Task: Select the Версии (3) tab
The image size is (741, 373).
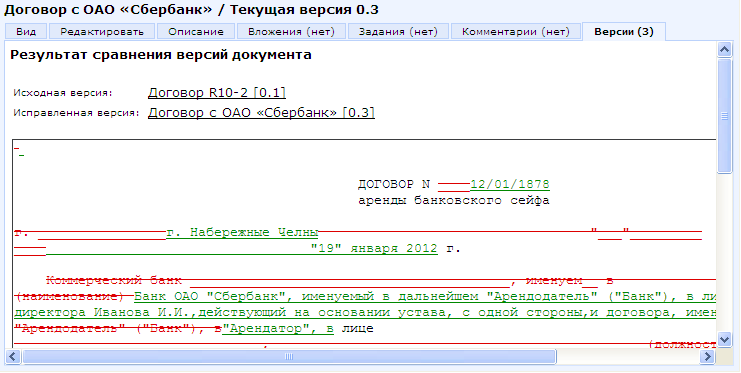Action: [624, 32]
